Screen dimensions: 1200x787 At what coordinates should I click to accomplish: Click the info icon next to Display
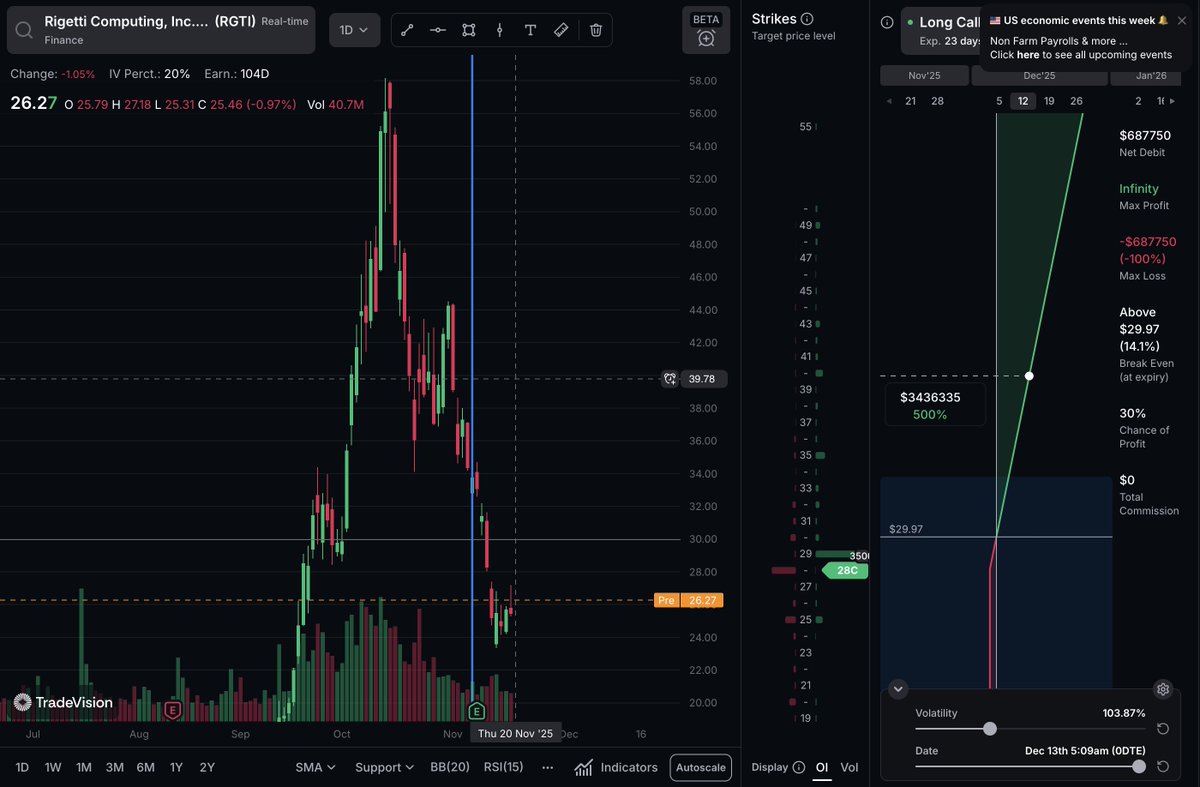coord(798,767)
